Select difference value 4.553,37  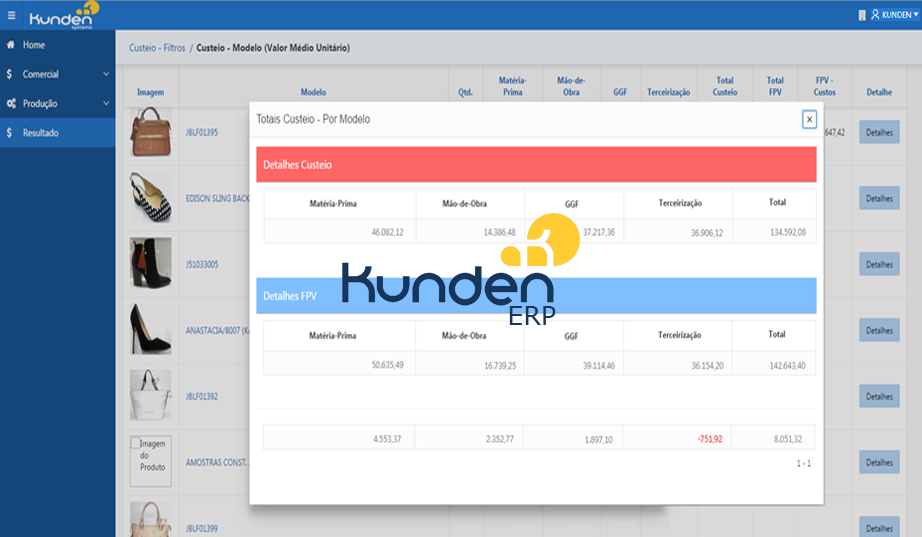pyautogui.click(x=387, y=439)
